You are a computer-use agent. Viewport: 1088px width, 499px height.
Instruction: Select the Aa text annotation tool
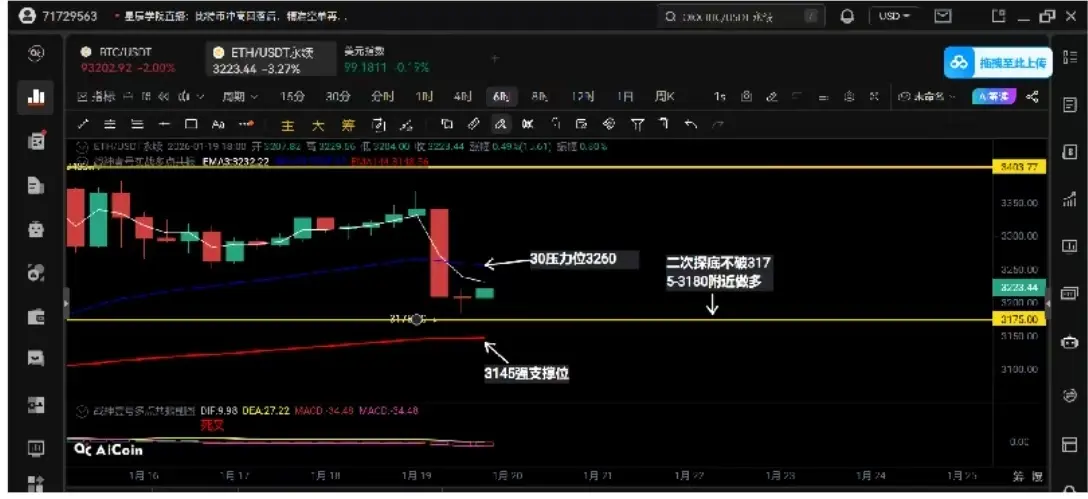click(x=218, y=125)
